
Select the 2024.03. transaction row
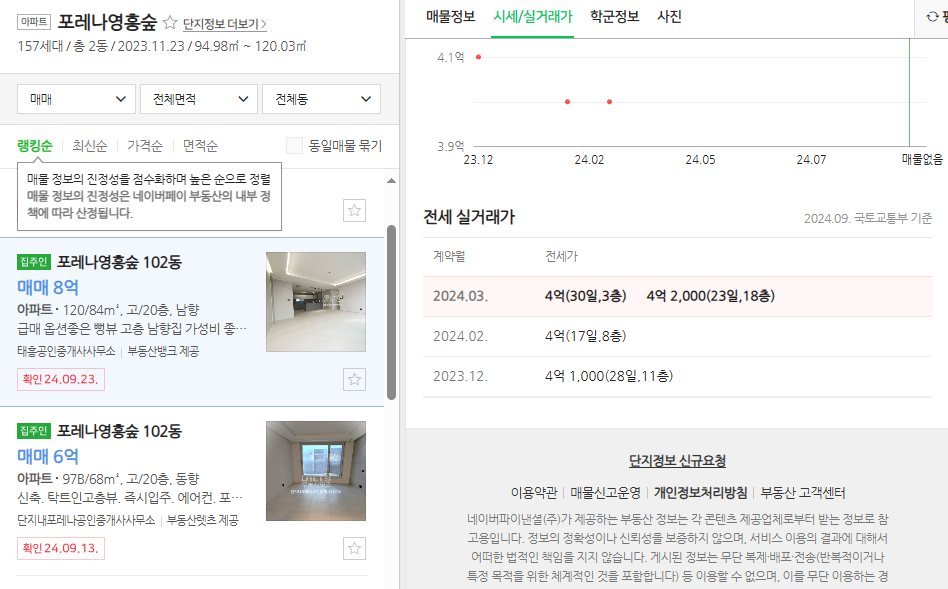click(677, 296)
